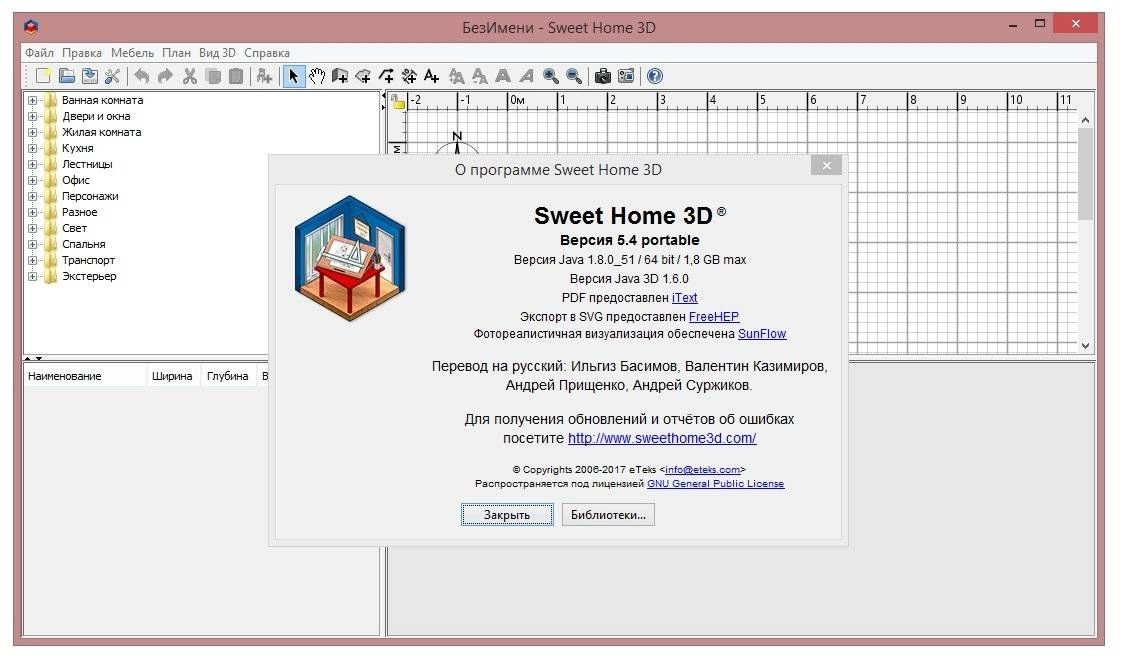Copy selection toolbar icon
1122x665 pixels.
[x=213, y=76]
